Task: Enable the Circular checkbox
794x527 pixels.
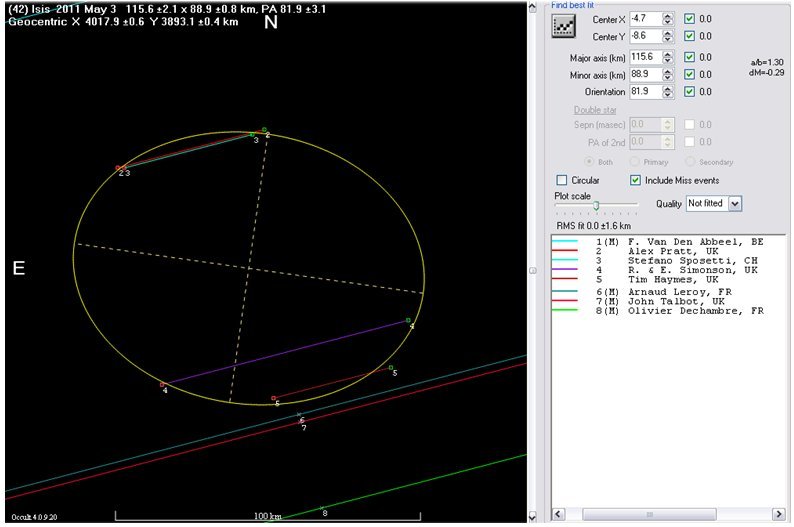Action: tap(562, 180)
